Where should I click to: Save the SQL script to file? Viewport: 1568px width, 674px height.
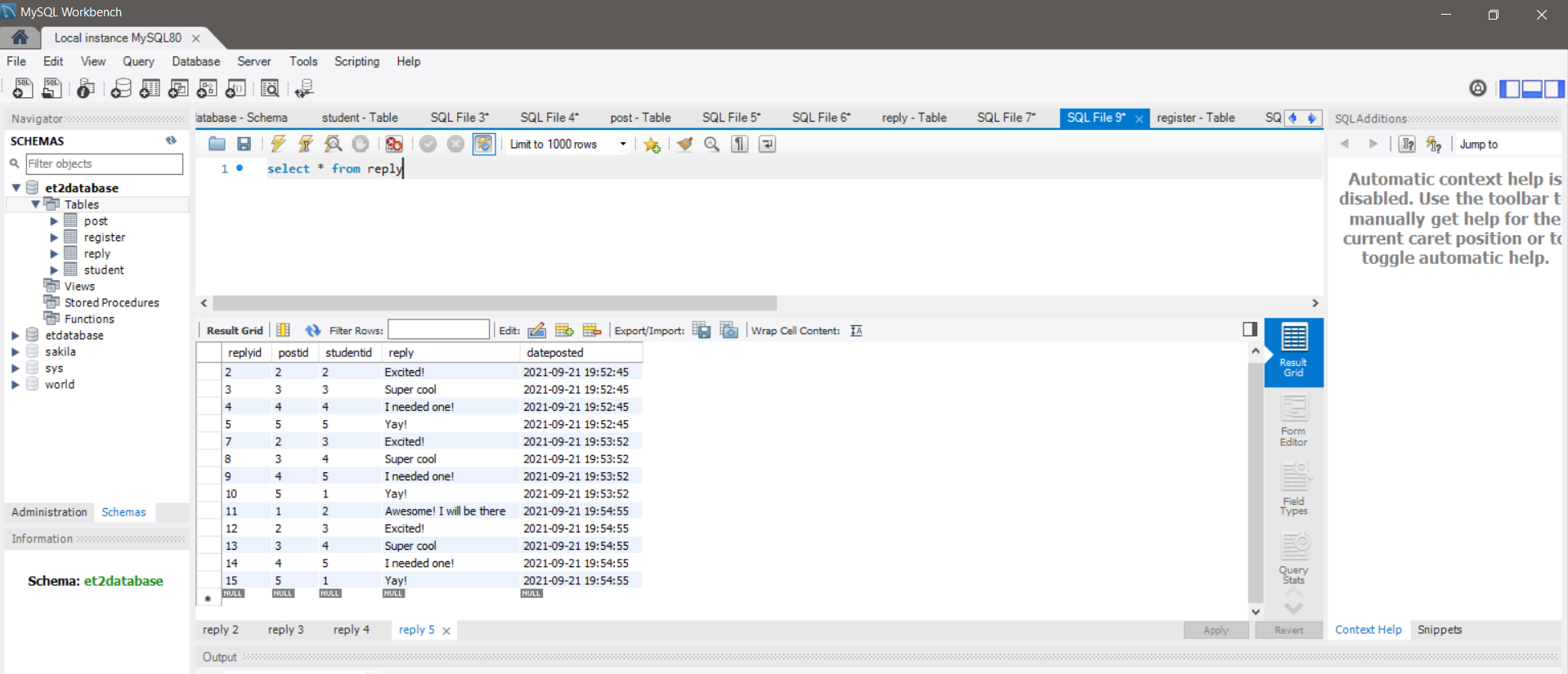pyautogui.click(x=244, y=144)
